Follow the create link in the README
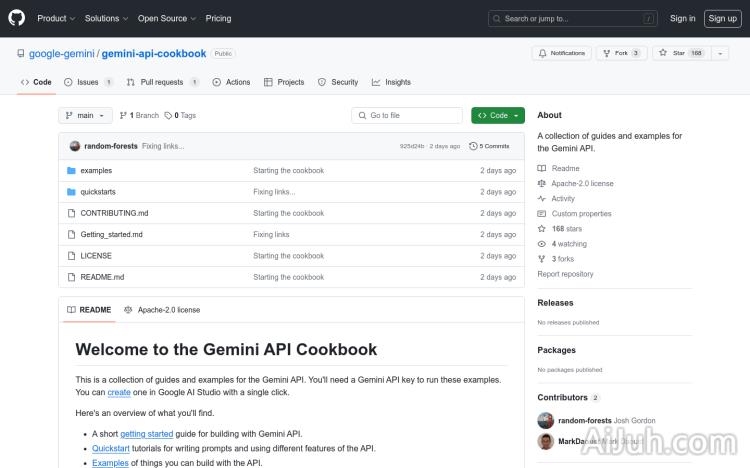 pos(119,392)
